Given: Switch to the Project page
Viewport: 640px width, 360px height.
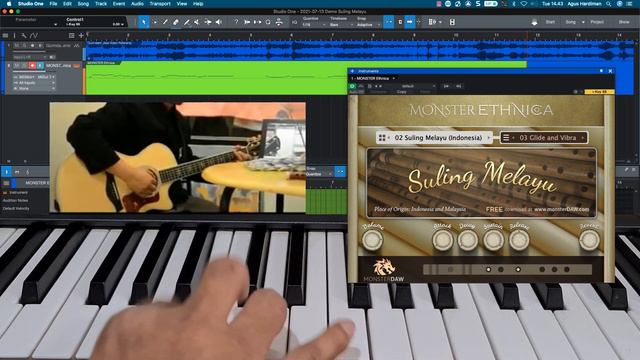Looking at the screenshot, I should [x=597, y=22].
